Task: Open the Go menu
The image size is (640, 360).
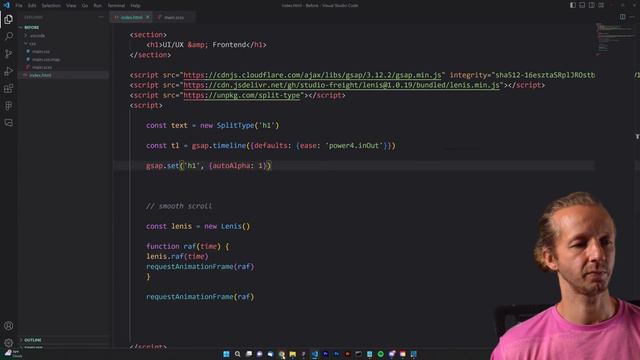Action: 85,6
